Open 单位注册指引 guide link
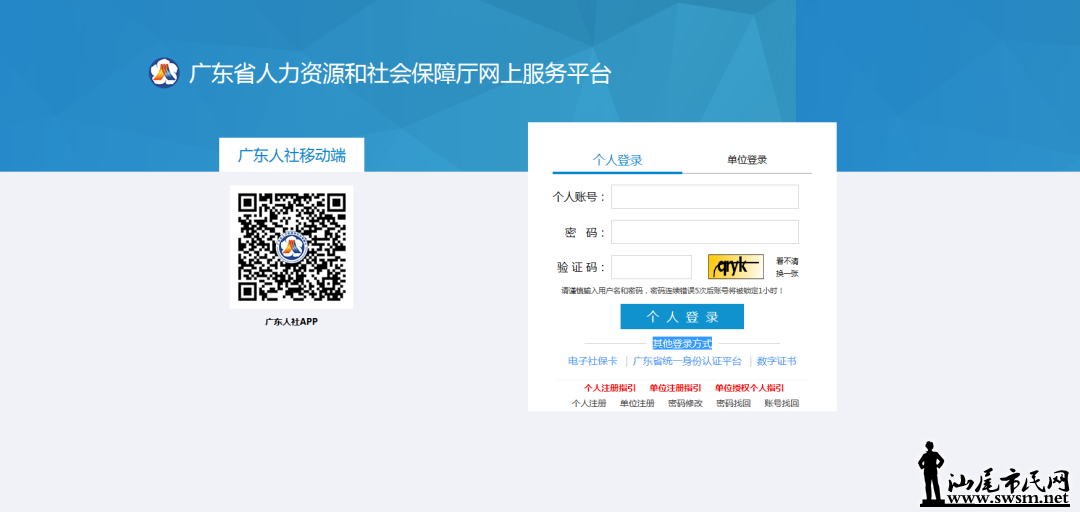Viewport: 1080px width, 512px height. coord(675,388)
